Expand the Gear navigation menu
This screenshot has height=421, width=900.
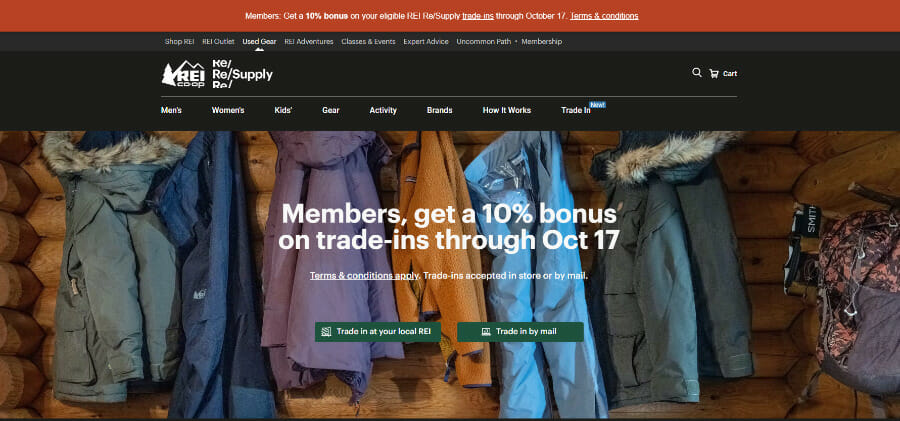tap(331, 110)
